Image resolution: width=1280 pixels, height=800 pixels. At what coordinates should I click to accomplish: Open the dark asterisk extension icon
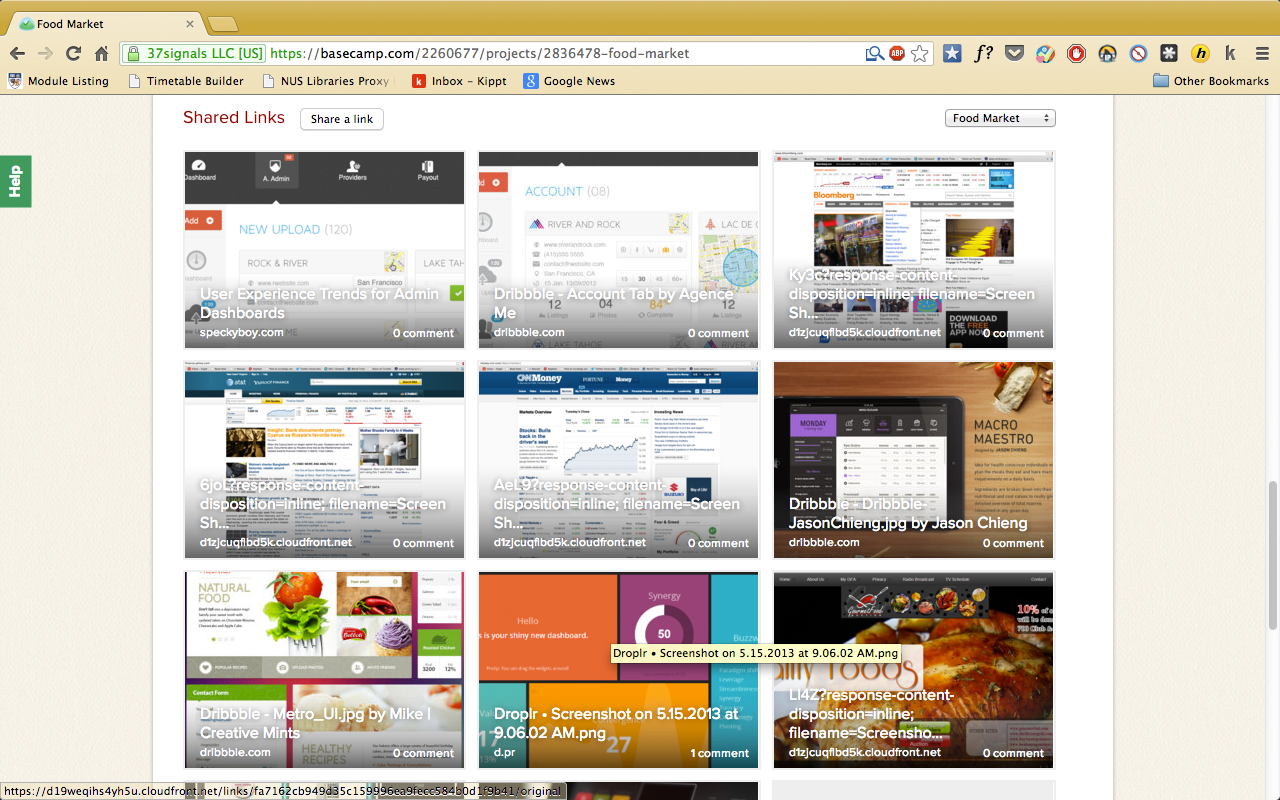[1171, 53]
